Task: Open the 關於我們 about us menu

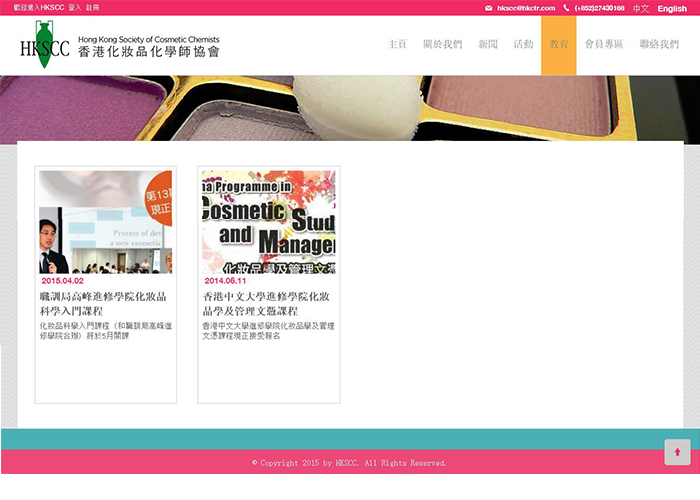Action: coord(442,45)
